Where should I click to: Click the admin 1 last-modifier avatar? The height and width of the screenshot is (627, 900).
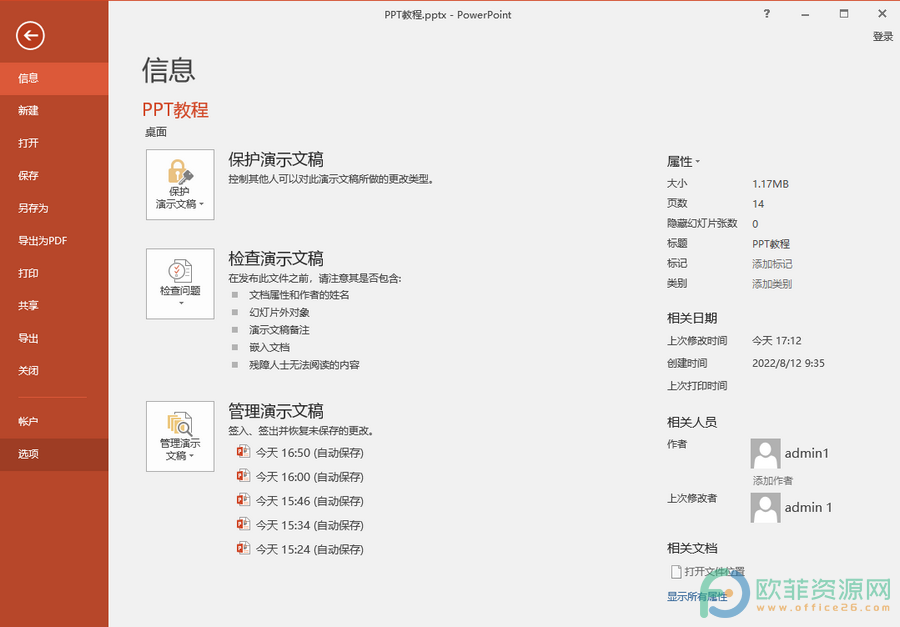click(x=766, y=508)
